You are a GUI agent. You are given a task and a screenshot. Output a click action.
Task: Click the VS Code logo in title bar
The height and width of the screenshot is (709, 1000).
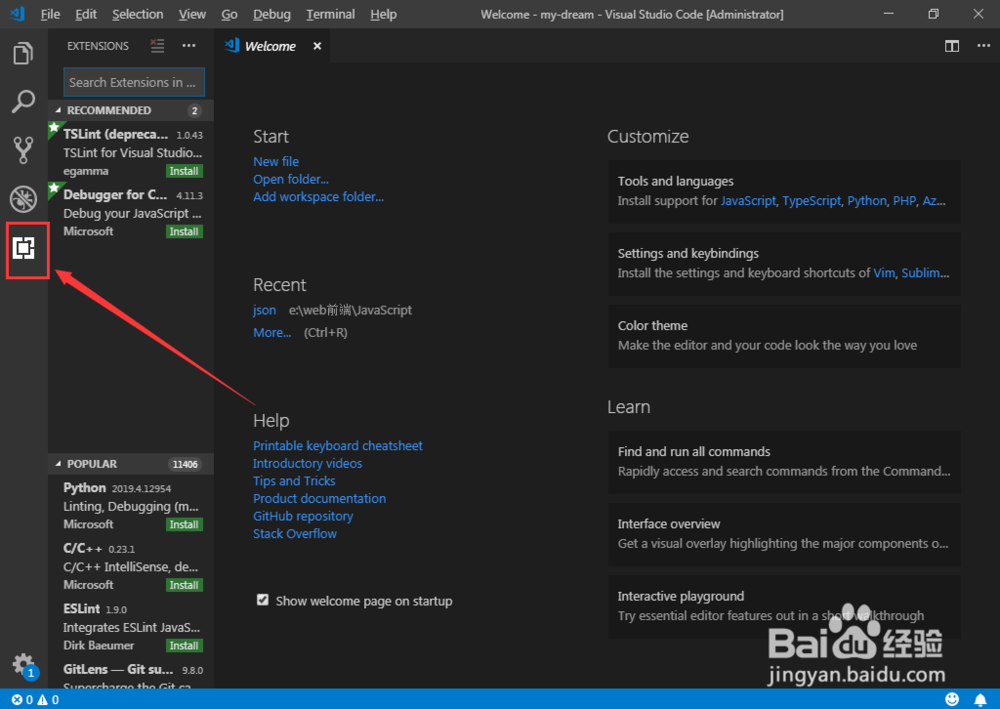(18, 13)
